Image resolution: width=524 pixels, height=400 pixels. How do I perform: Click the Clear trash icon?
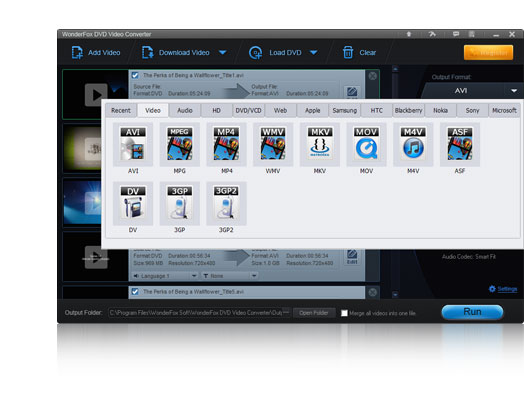pyautogui.click(x=348, y=52)
